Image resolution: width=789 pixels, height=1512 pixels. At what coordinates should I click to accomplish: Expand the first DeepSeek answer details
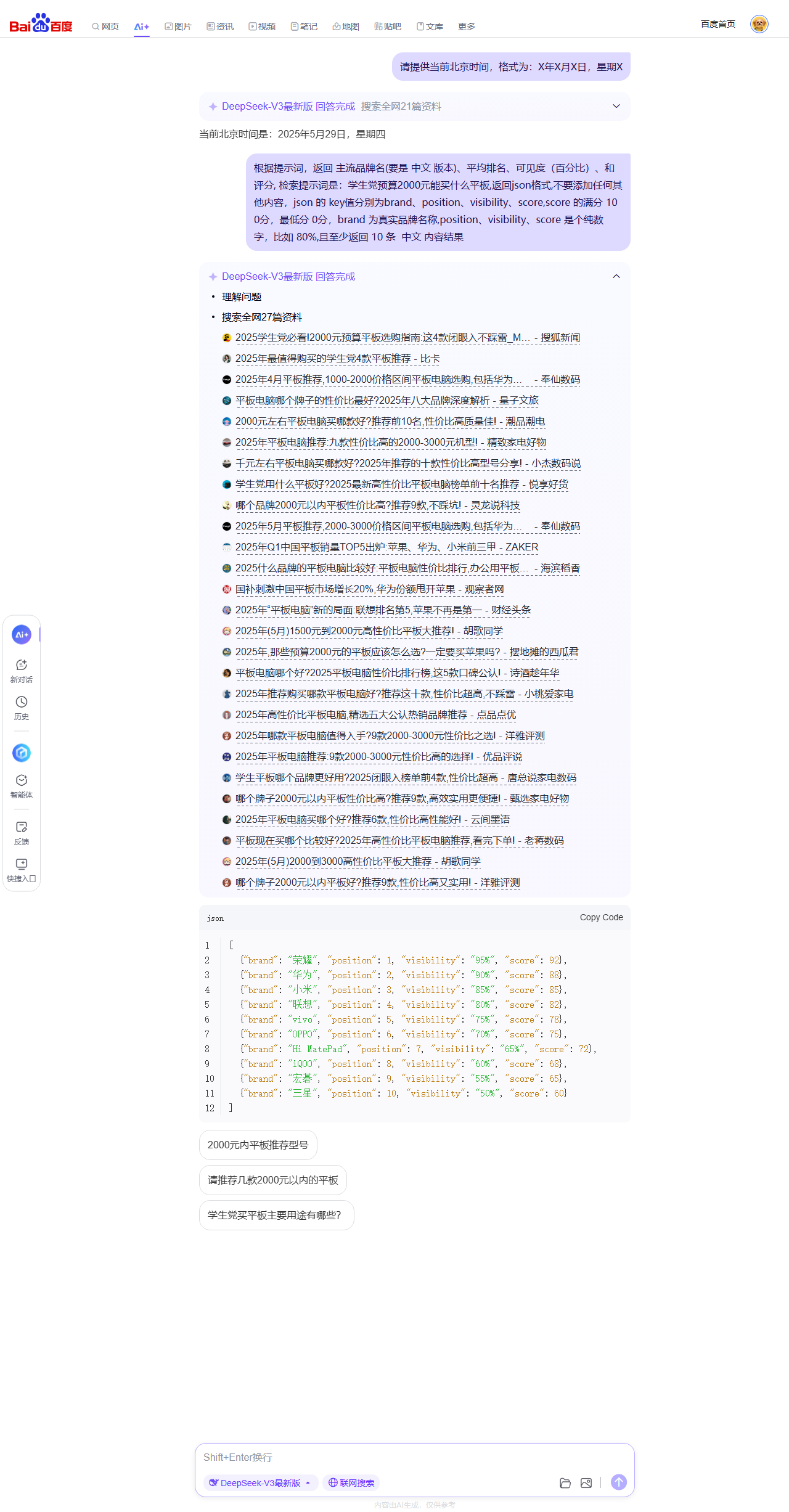pyautogui.click(x=616, y=106)
